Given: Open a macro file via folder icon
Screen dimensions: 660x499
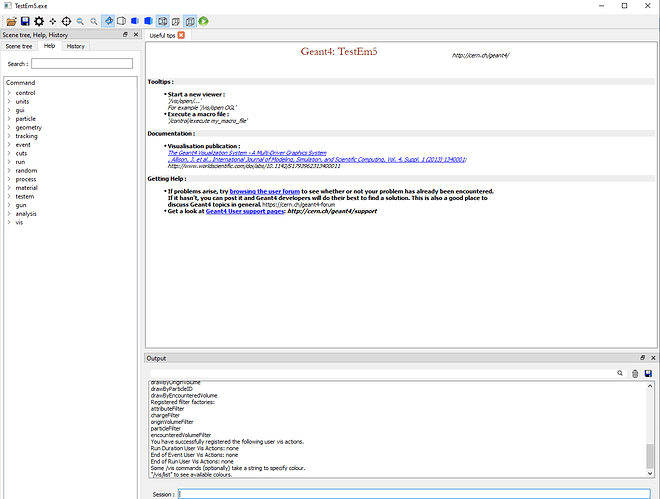Looking at the screenshot, I should (11, 21).
